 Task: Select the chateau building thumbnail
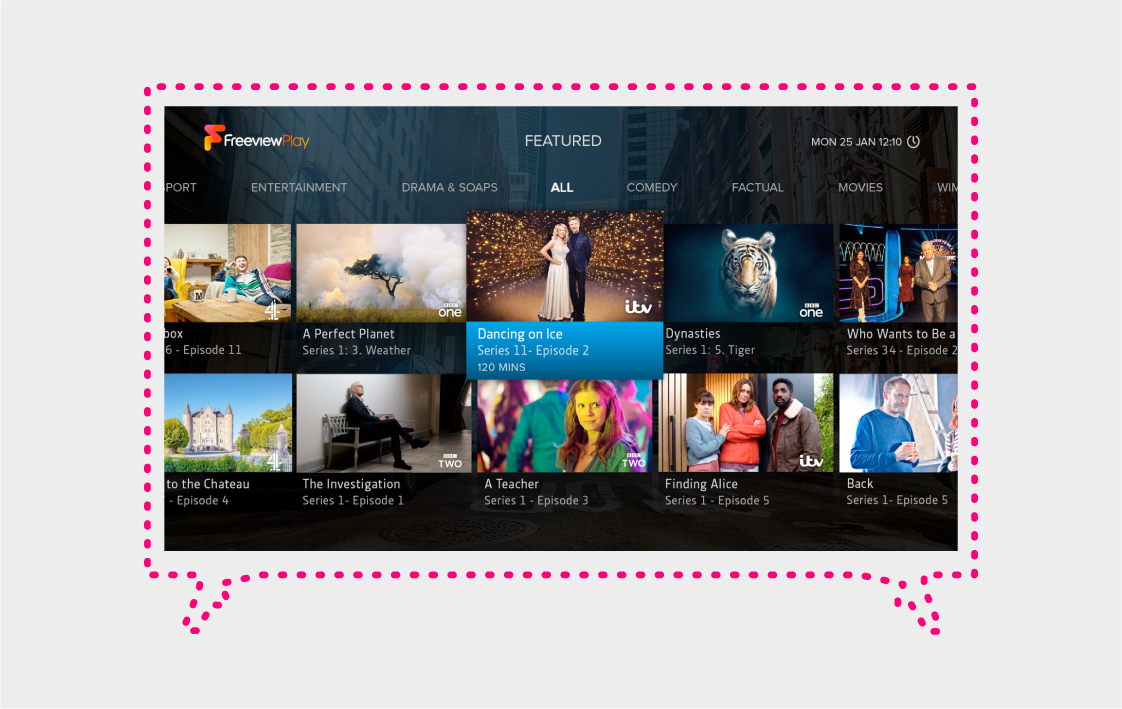pos(228,423)
